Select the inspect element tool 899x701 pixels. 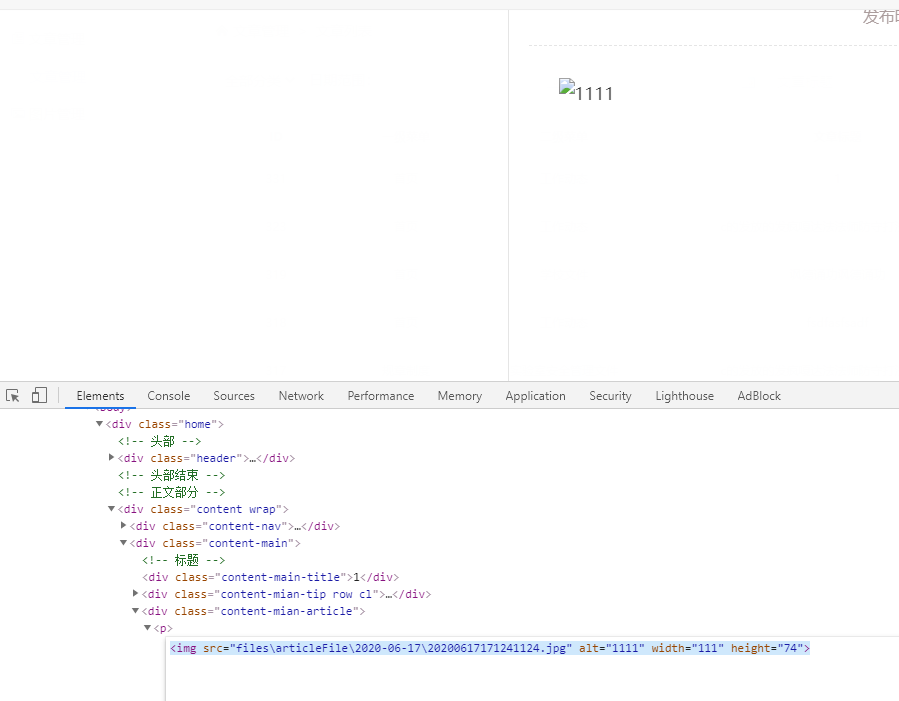coord(12,395)
